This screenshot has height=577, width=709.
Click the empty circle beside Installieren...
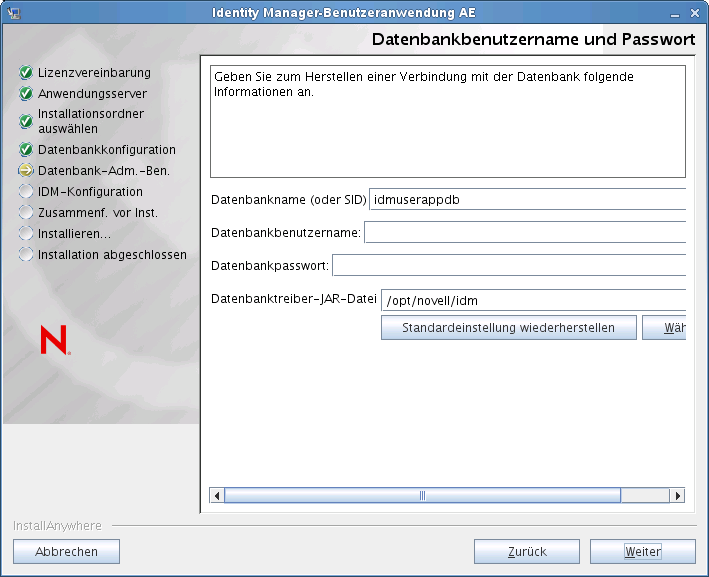point(26,233)
